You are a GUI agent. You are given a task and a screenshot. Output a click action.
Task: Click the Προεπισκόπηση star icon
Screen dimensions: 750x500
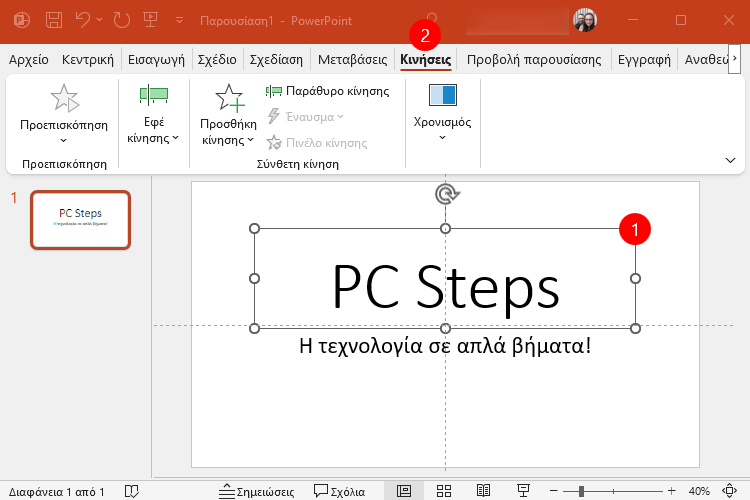point(65,98)
